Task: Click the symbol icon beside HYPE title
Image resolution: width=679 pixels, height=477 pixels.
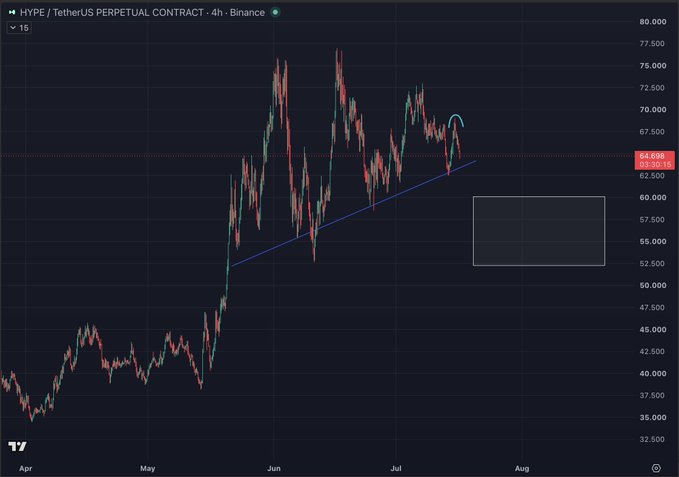Action: [12, 12]
